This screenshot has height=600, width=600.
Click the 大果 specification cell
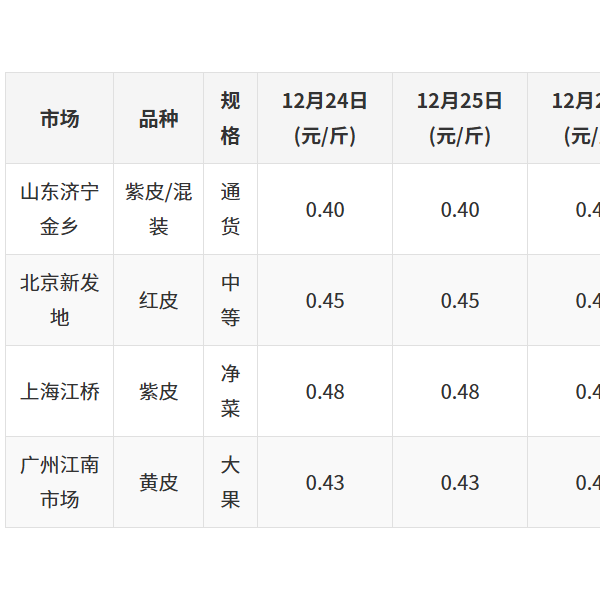tap(230, 482)
